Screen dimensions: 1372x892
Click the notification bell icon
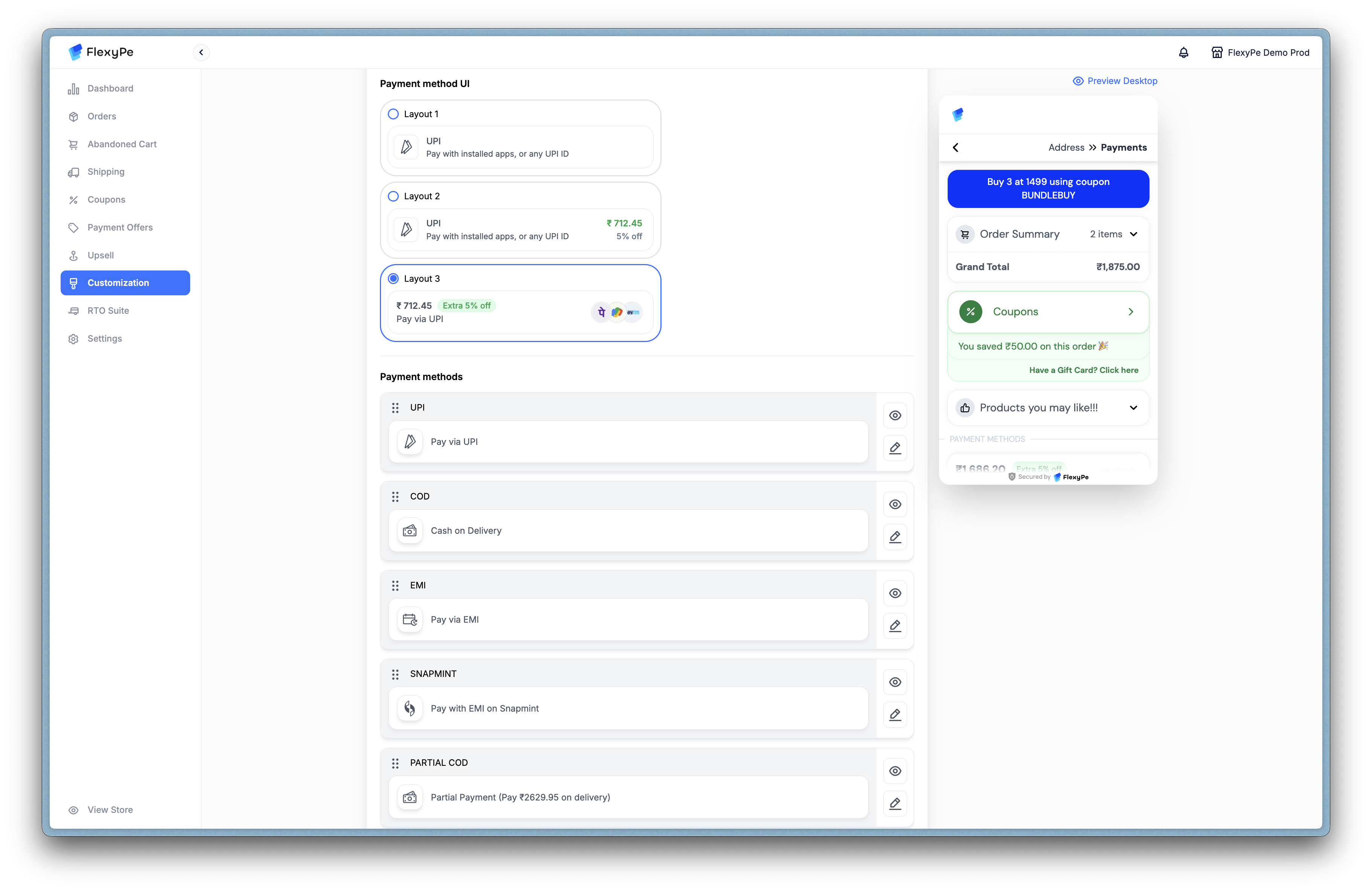point(1183,52)
